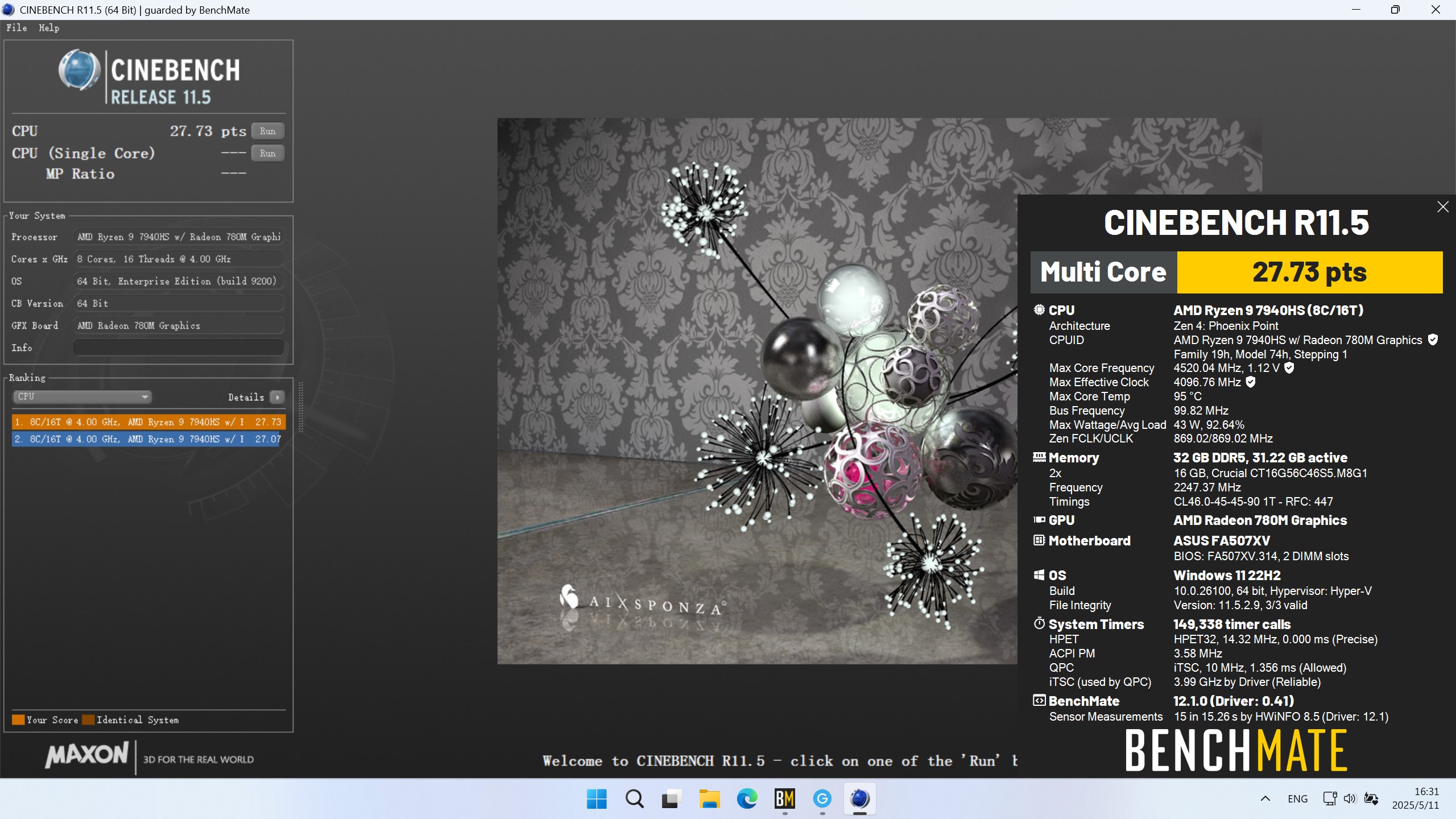Open the File menu
This screenshot has width=1456, height=819.
16,27
